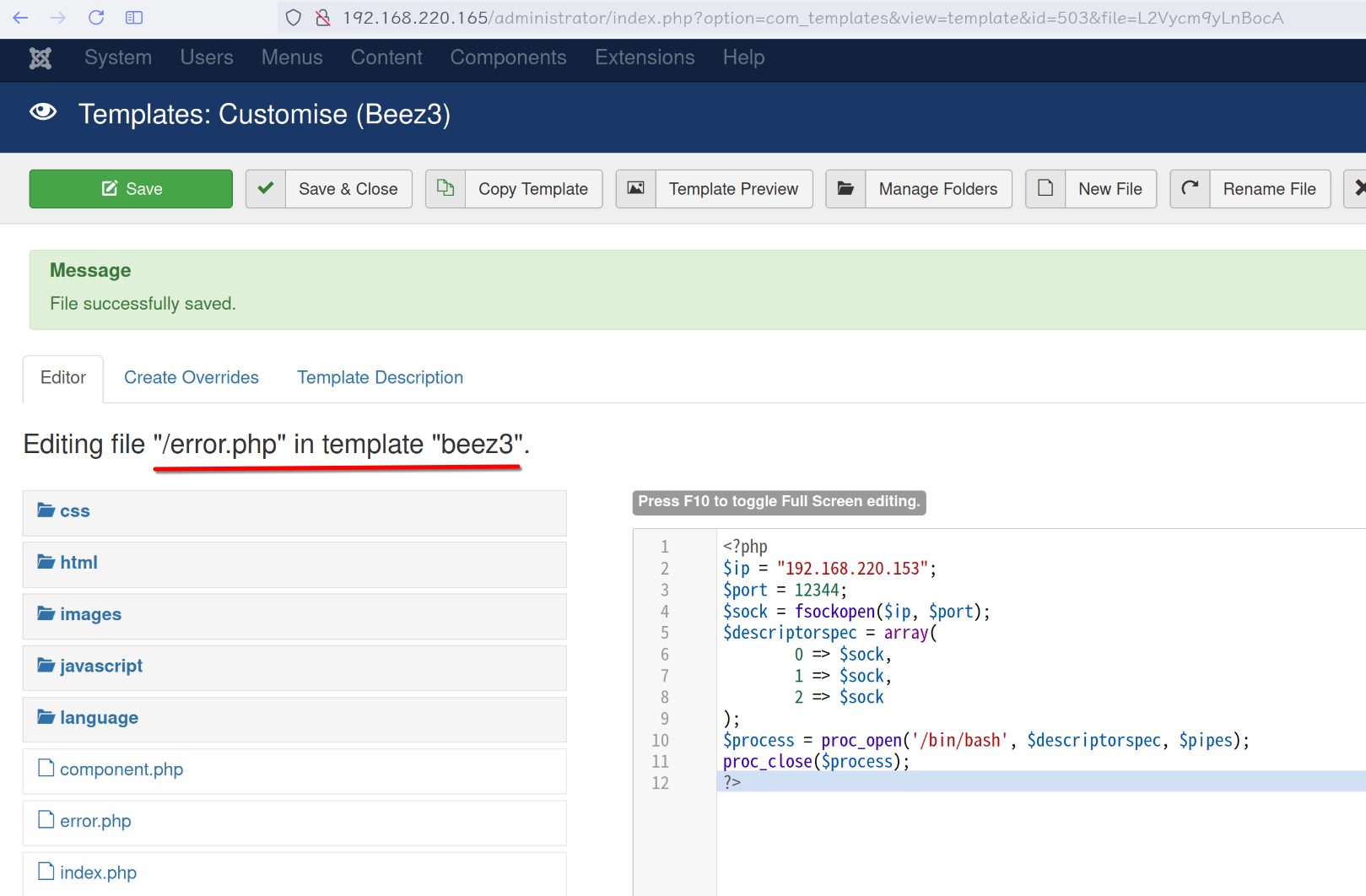Click the insecure connection lock icon

click(322, 18)
